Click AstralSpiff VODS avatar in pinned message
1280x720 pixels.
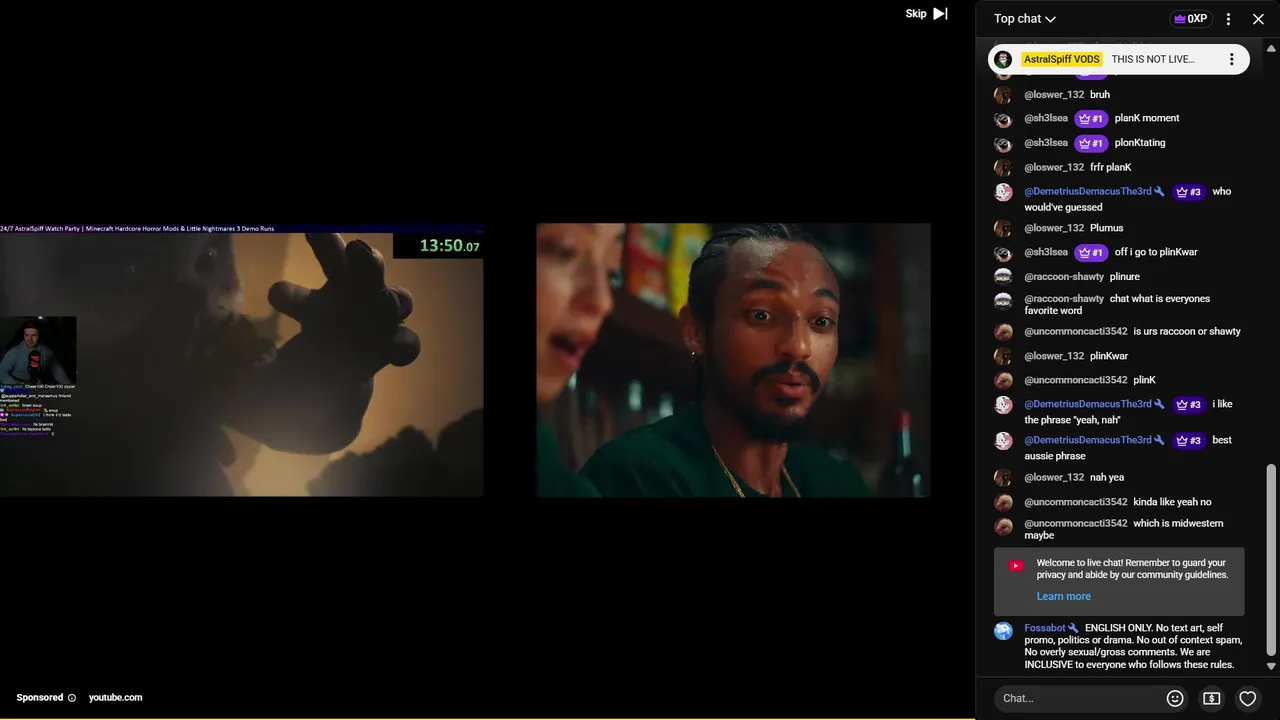[1003, 59]
